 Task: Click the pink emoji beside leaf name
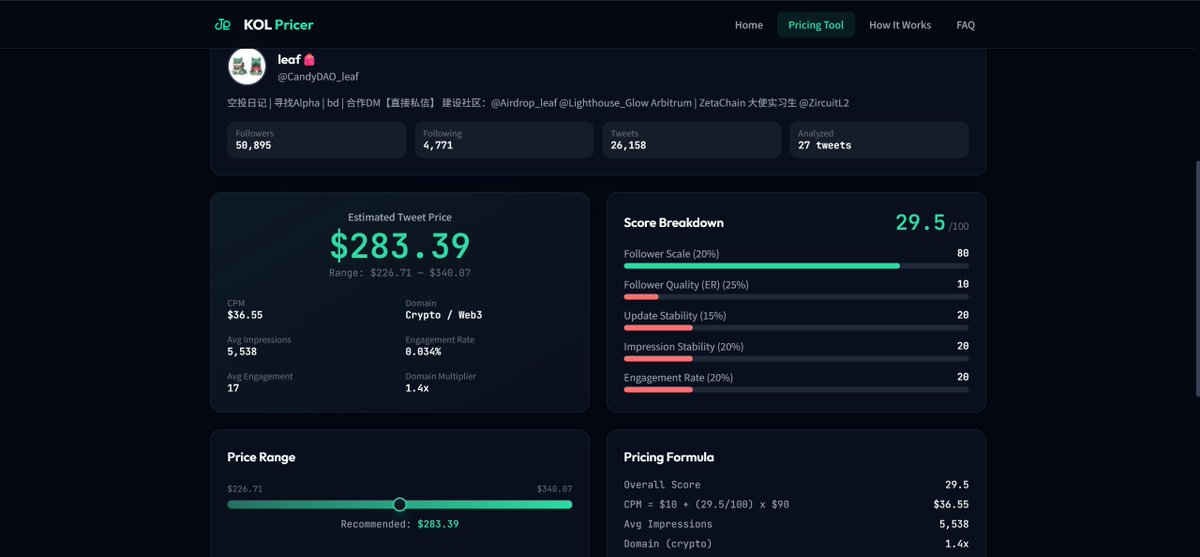[310, 60]
